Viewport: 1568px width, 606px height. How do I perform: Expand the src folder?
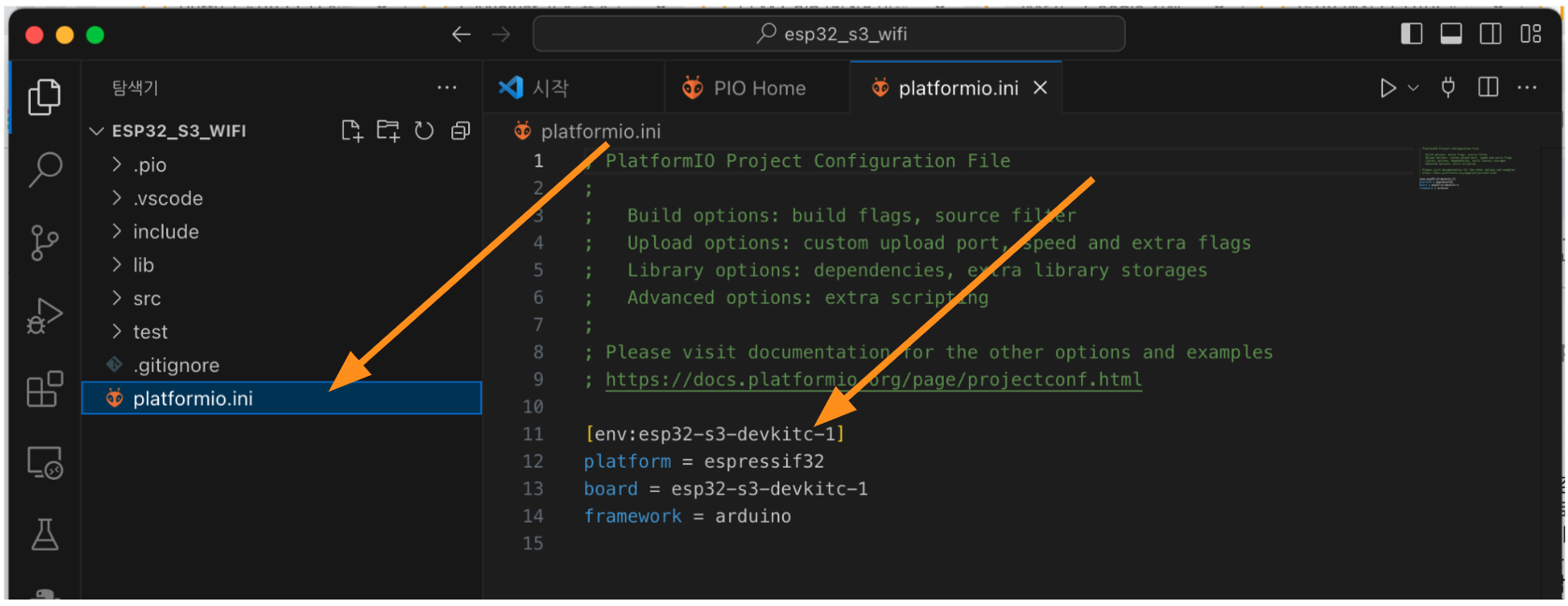[280, 298]
